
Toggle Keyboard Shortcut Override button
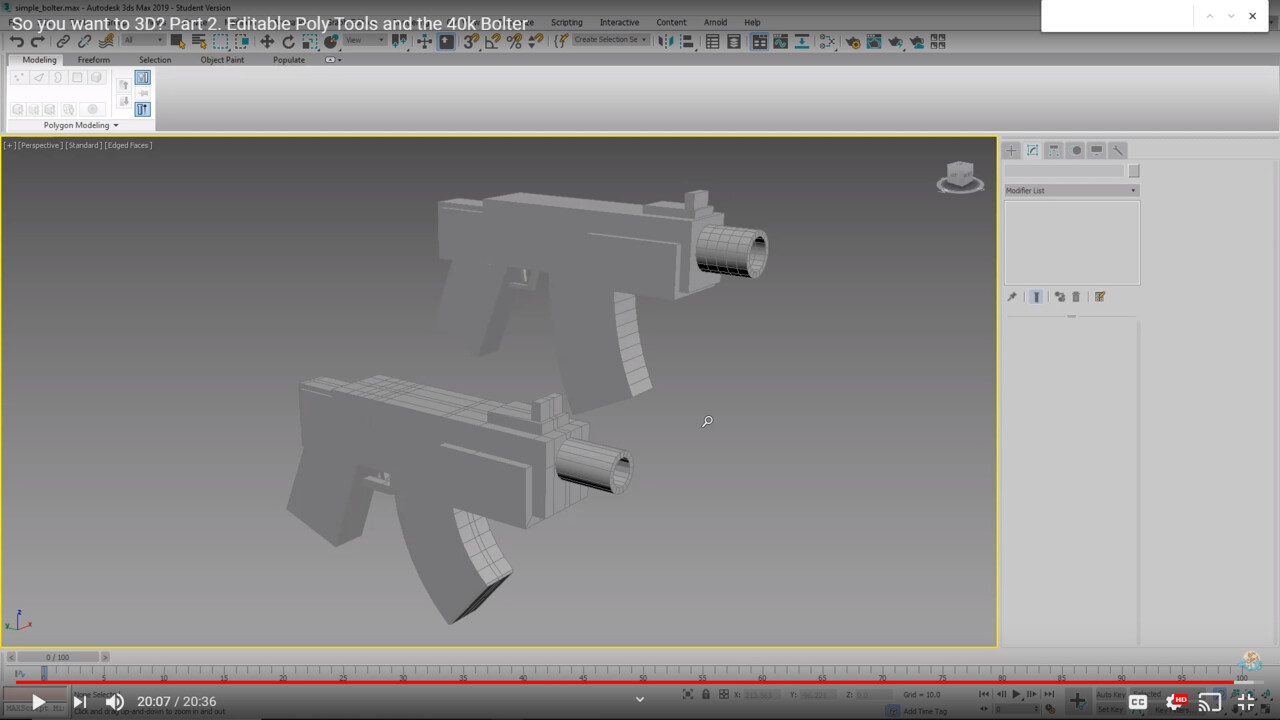tap(446, 41)
